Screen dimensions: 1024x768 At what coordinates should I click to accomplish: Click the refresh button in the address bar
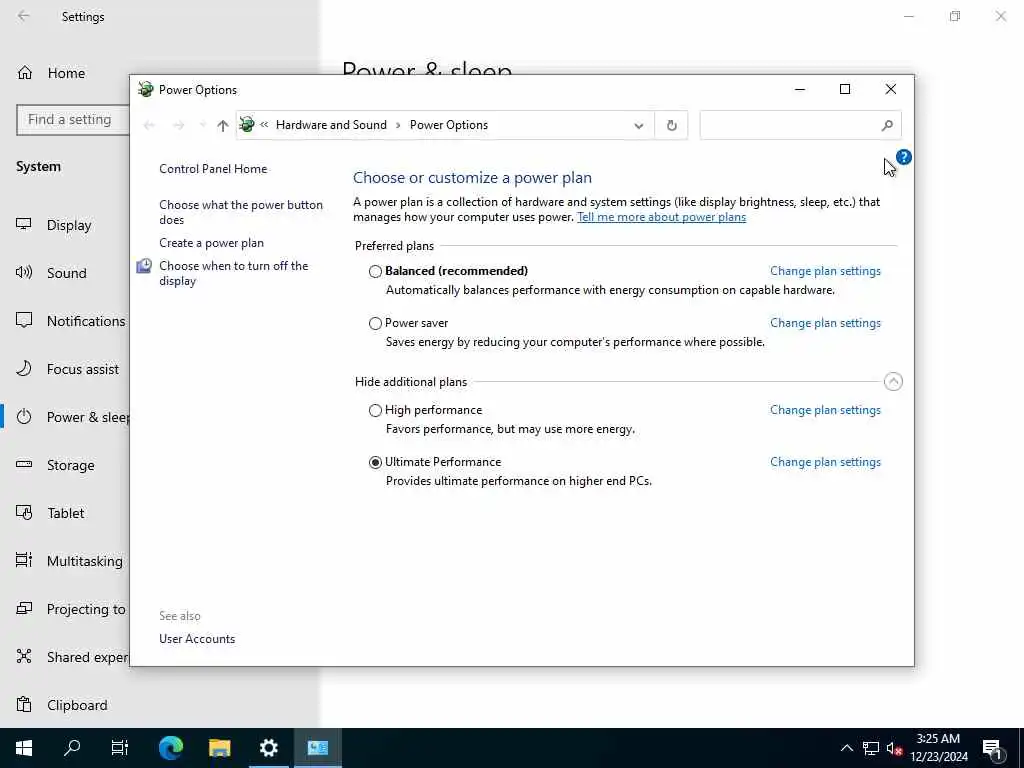671,125
